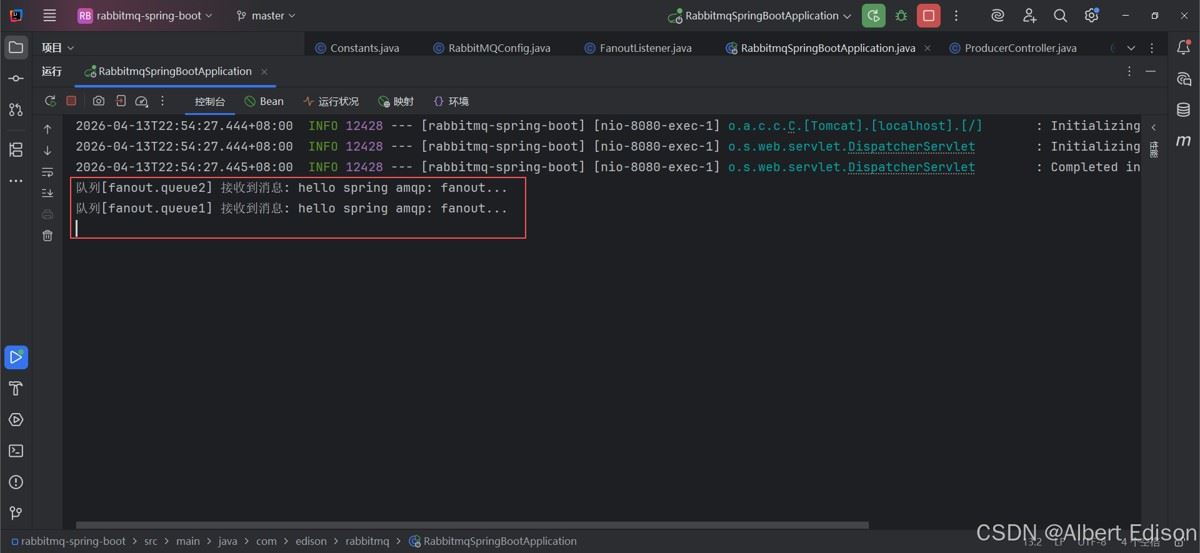1200x553 pixels.
Task: Click the console horizontal scrollbar
Action: click(x=472, y=525)
